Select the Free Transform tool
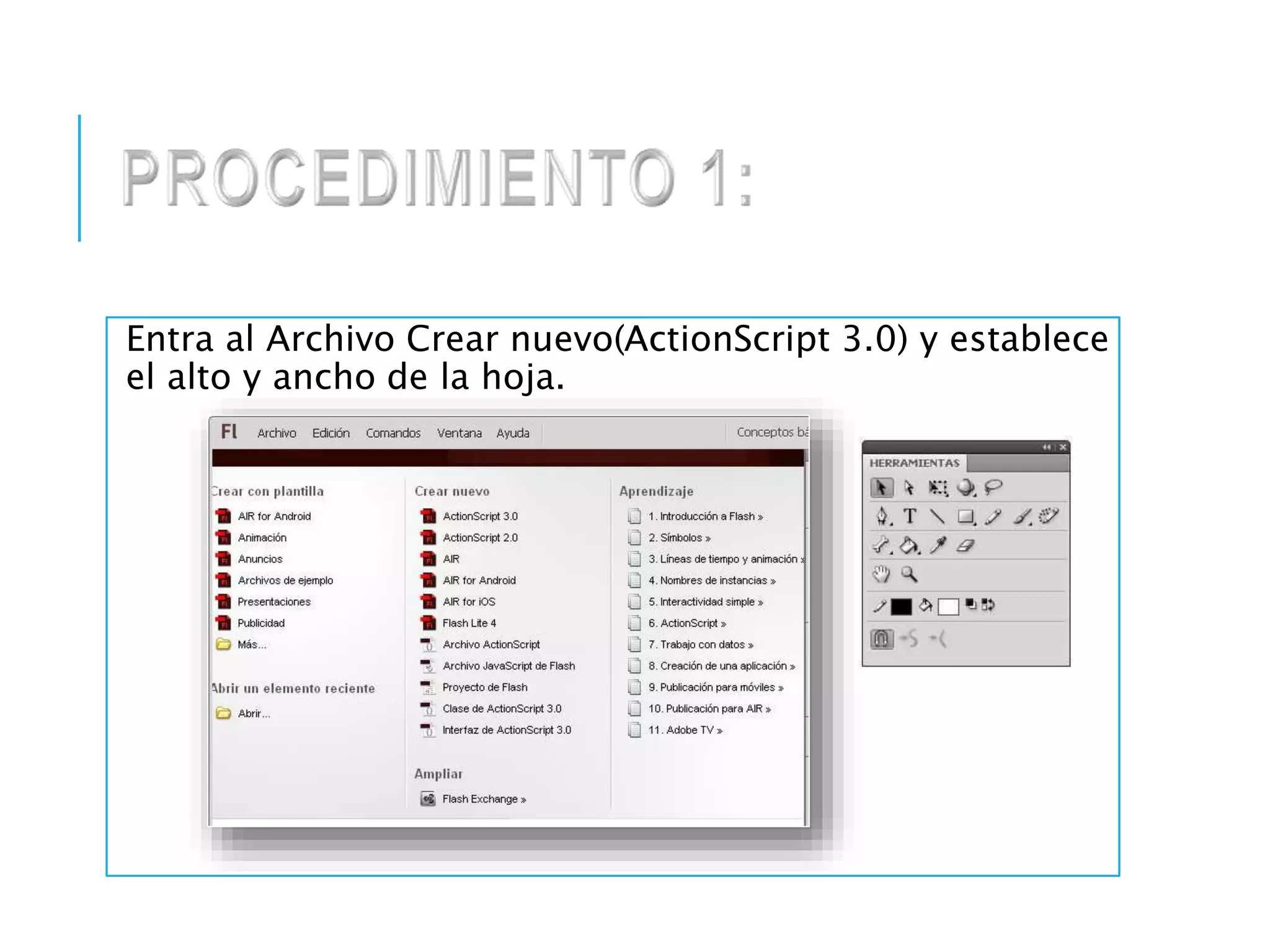 938,488
